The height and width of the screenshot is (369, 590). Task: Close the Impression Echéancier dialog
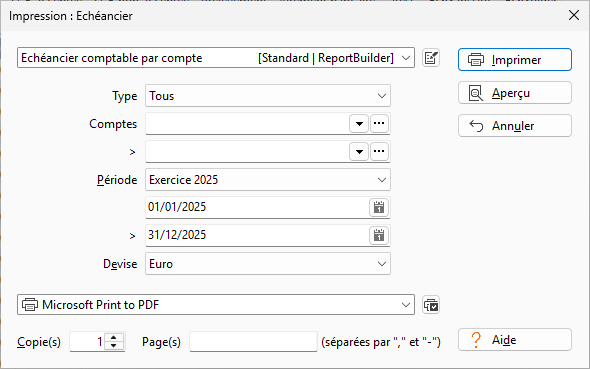[x=574, y=15]
